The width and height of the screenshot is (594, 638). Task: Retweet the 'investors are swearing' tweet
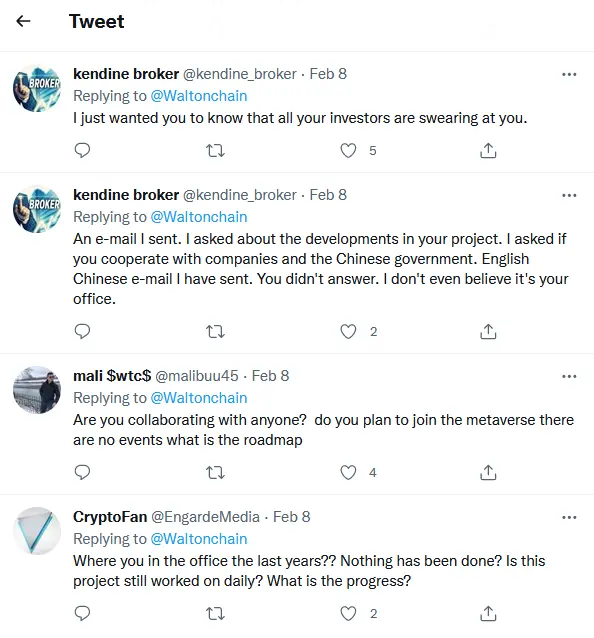[215, 151]
